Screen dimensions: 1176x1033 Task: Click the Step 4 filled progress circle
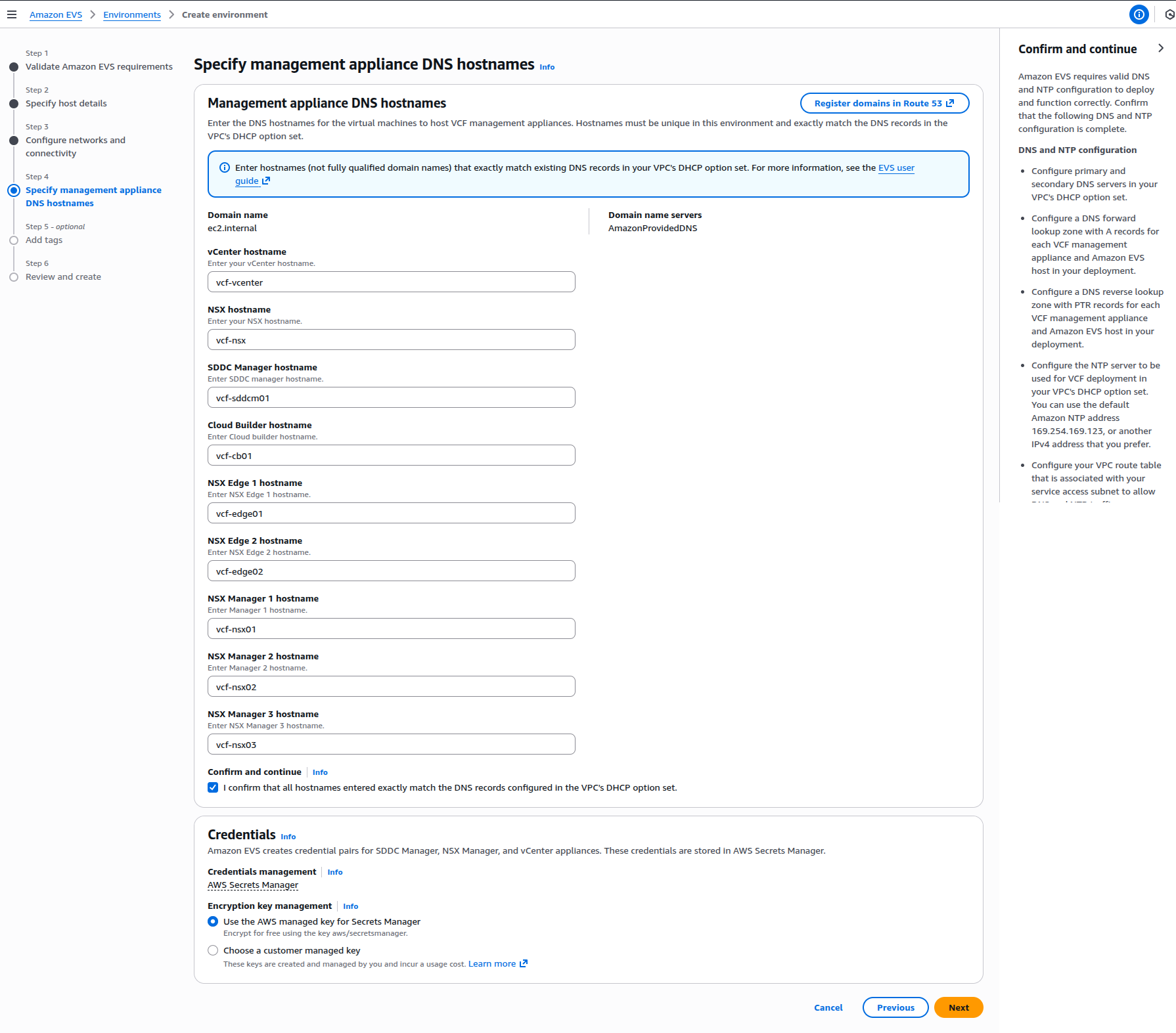[x=14, y=190]
